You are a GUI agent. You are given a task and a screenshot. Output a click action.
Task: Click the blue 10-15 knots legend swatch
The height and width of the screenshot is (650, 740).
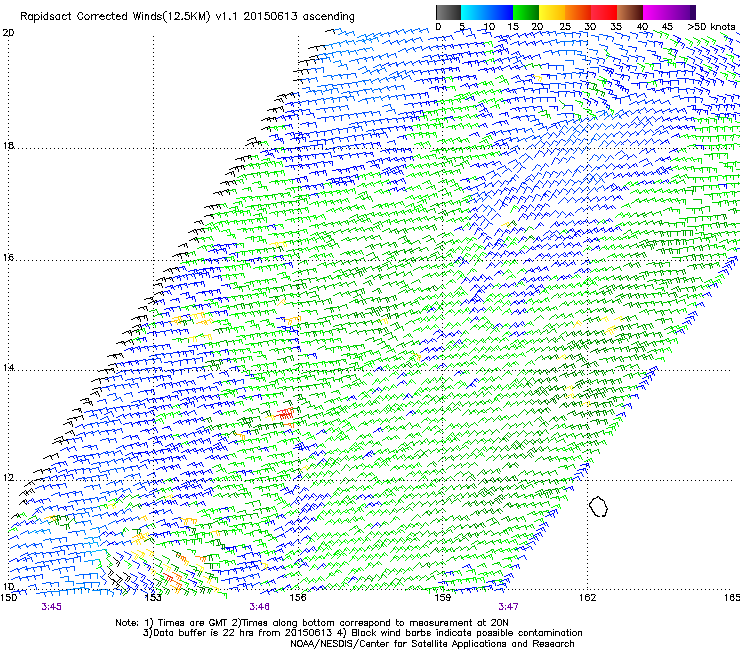pyautogui.click(x=500, y=12)
